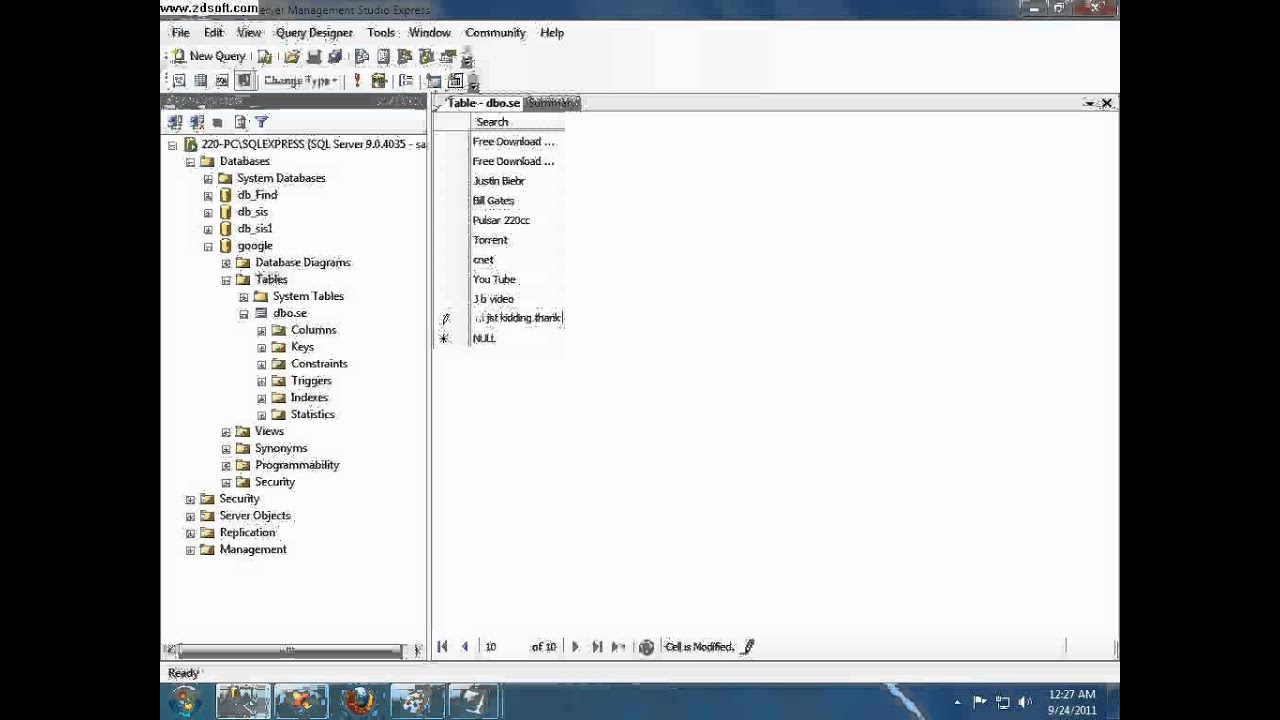Image resolution: width=1280 pixels, height=720 pixels.
Task: Select the dbo.se table in tree
Action: [290, 313]
